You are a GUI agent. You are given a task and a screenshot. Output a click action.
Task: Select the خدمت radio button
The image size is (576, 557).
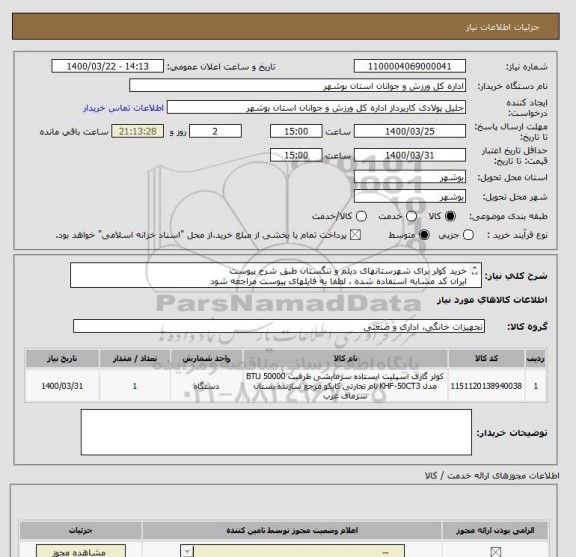[411, 216]
